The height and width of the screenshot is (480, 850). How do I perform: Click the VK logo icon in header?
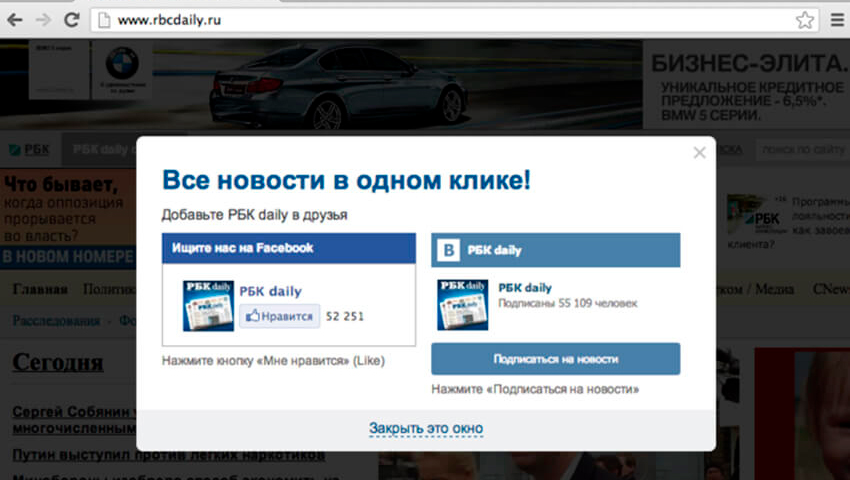(449, 250)
